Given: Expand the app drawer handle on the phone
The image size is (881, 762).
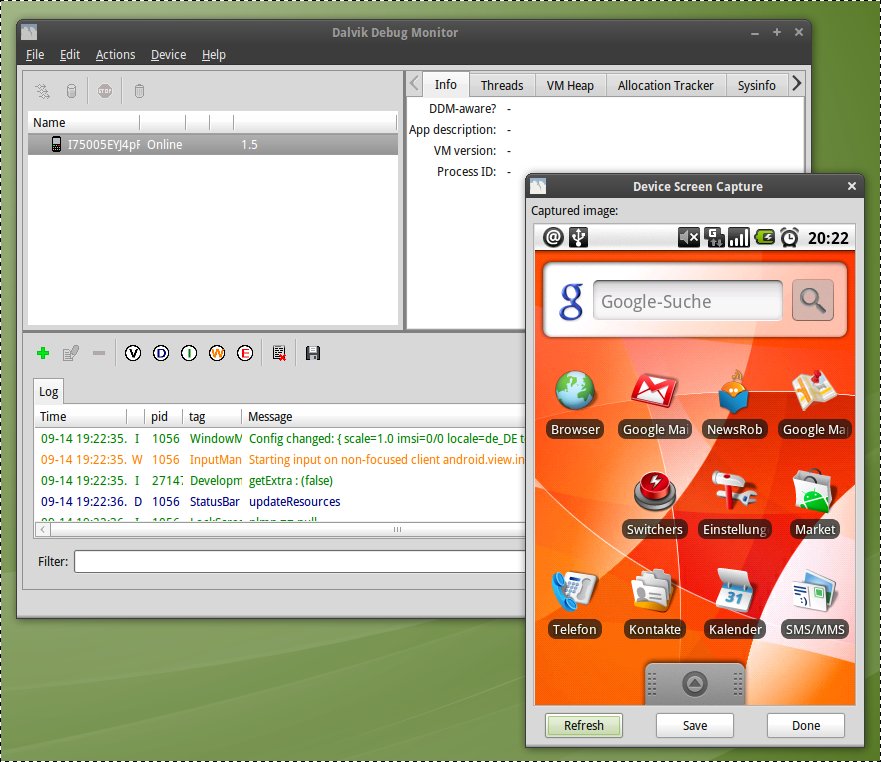Looking at the screenshot, I should [695, 683].
